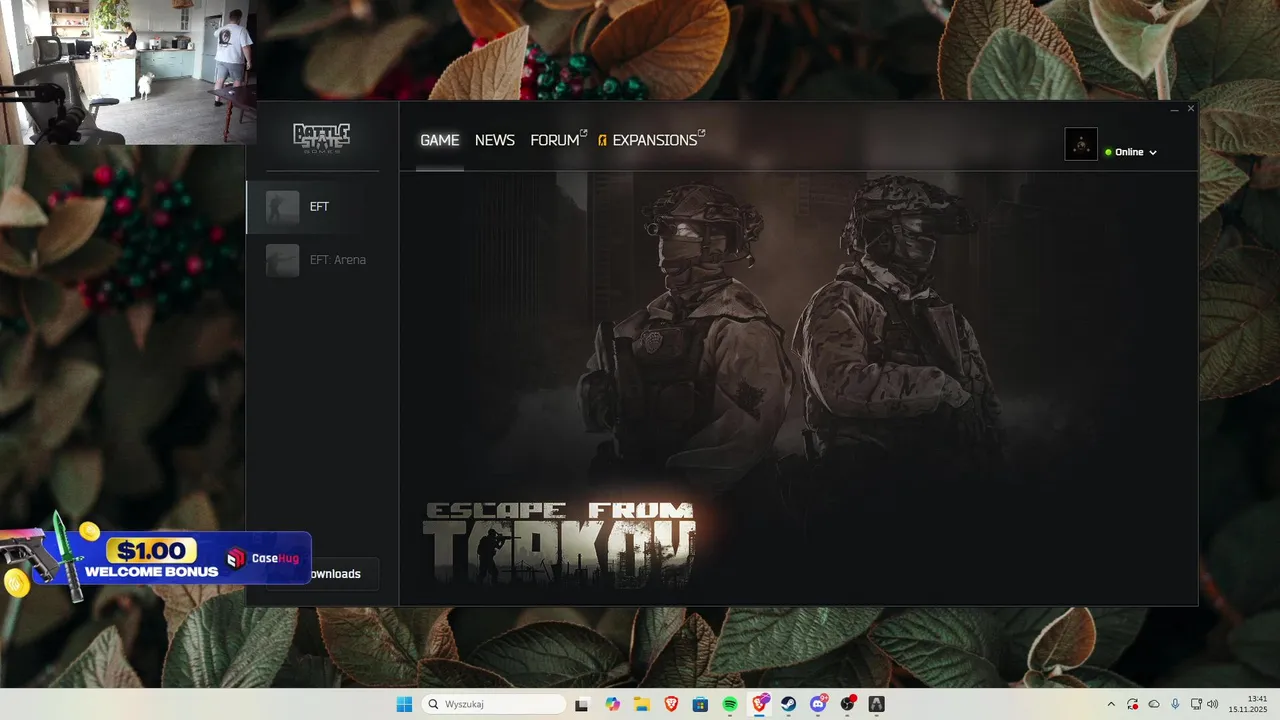Click the Escape from Tarkov logo
The width and height of the screenshot is (1280, 720).
pyautogui.click(x=559, y=543)
